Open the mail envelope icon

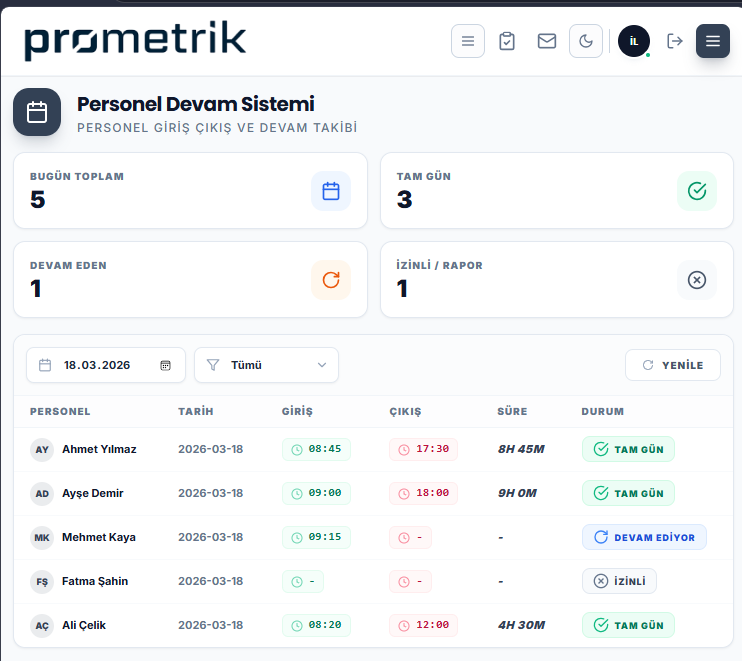[547, 41]
